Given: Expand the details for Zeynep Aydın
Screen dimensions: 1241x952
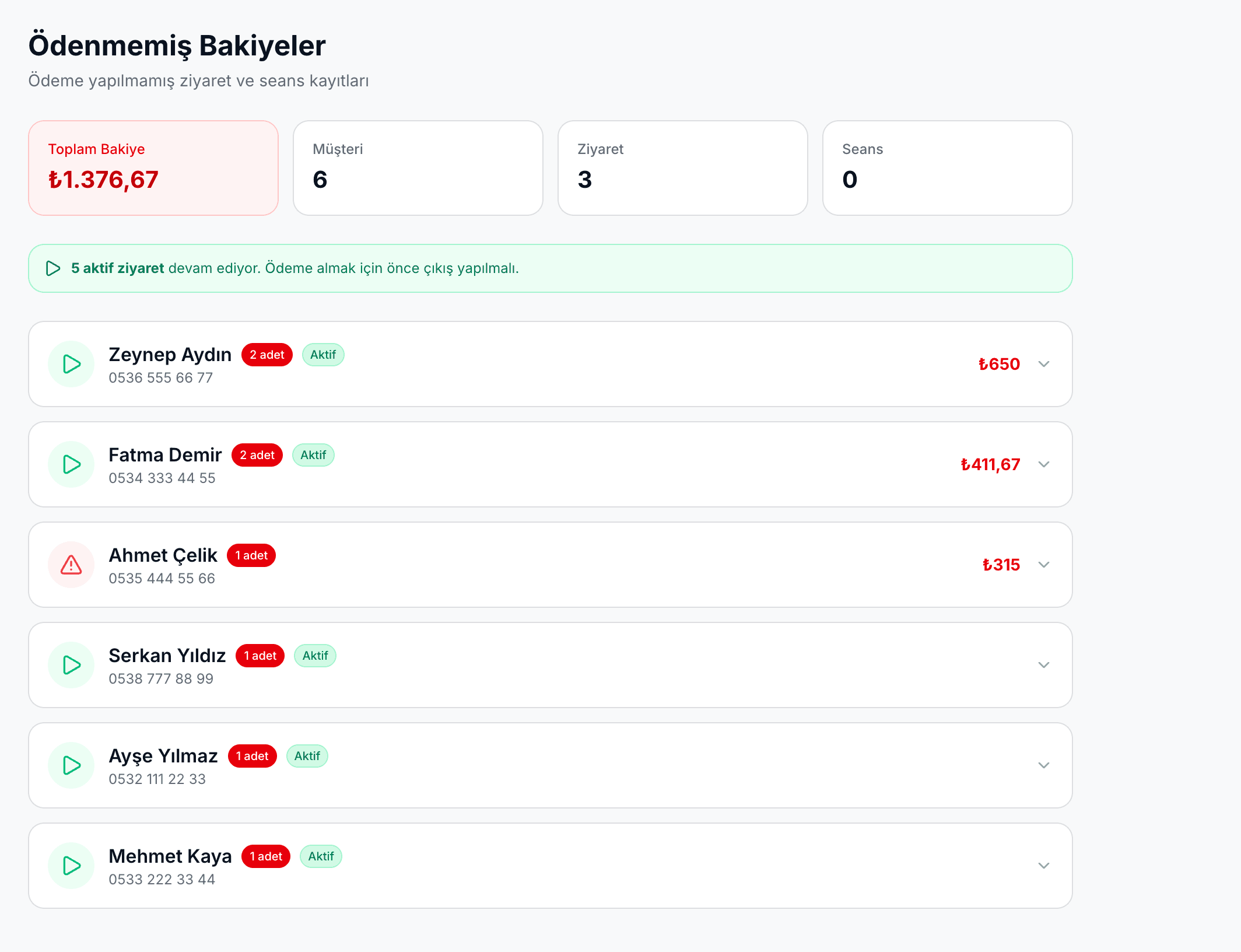Looking at the screenshot, I should coord(1043,364).
